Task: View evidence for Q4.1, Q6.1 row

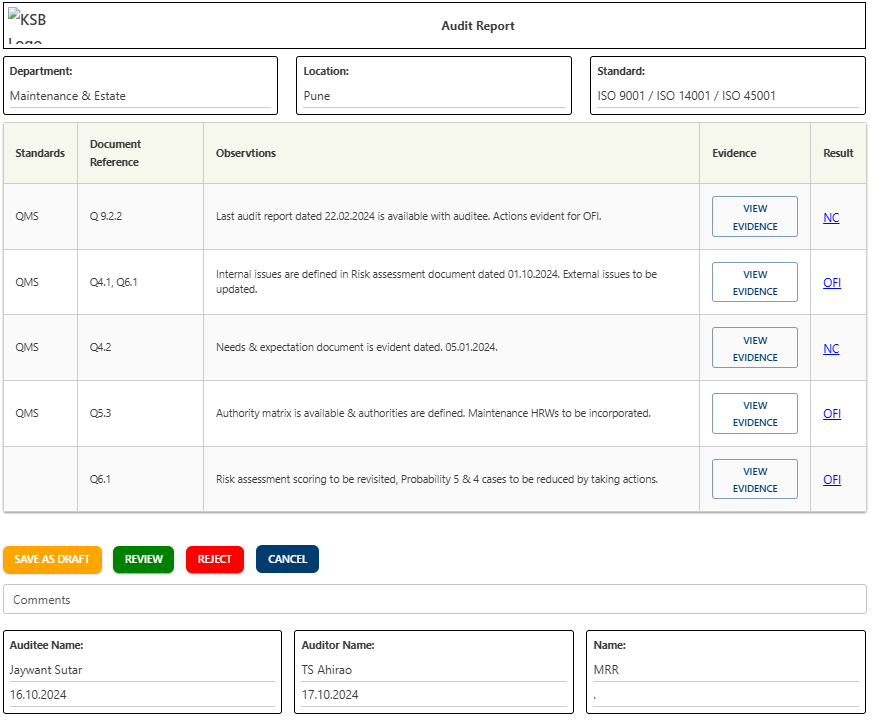Action: tap(754, 283)
